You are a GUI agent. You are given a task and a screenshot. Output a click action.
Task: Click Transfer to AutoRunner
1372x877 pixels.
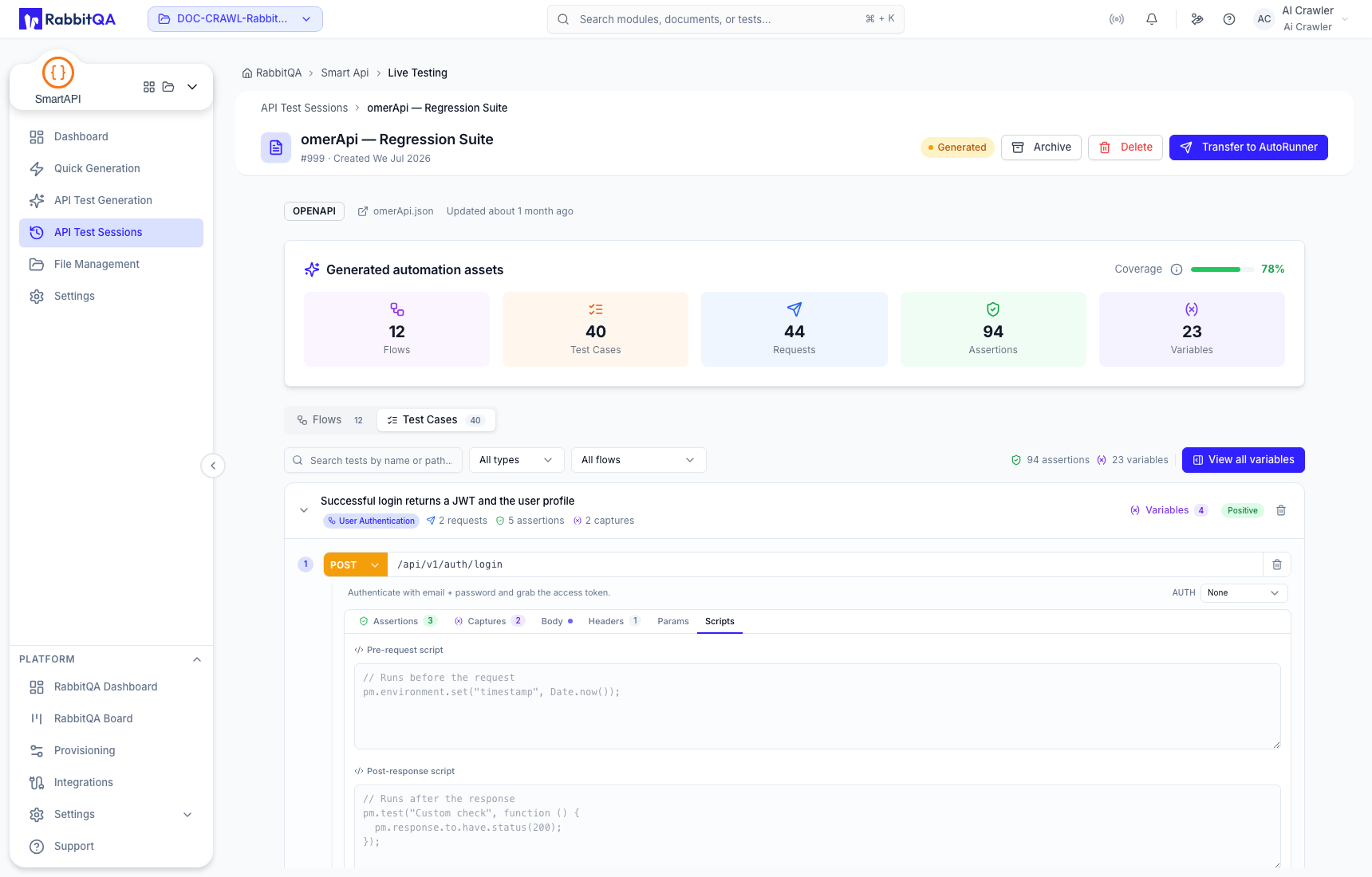coord(1248,147)
